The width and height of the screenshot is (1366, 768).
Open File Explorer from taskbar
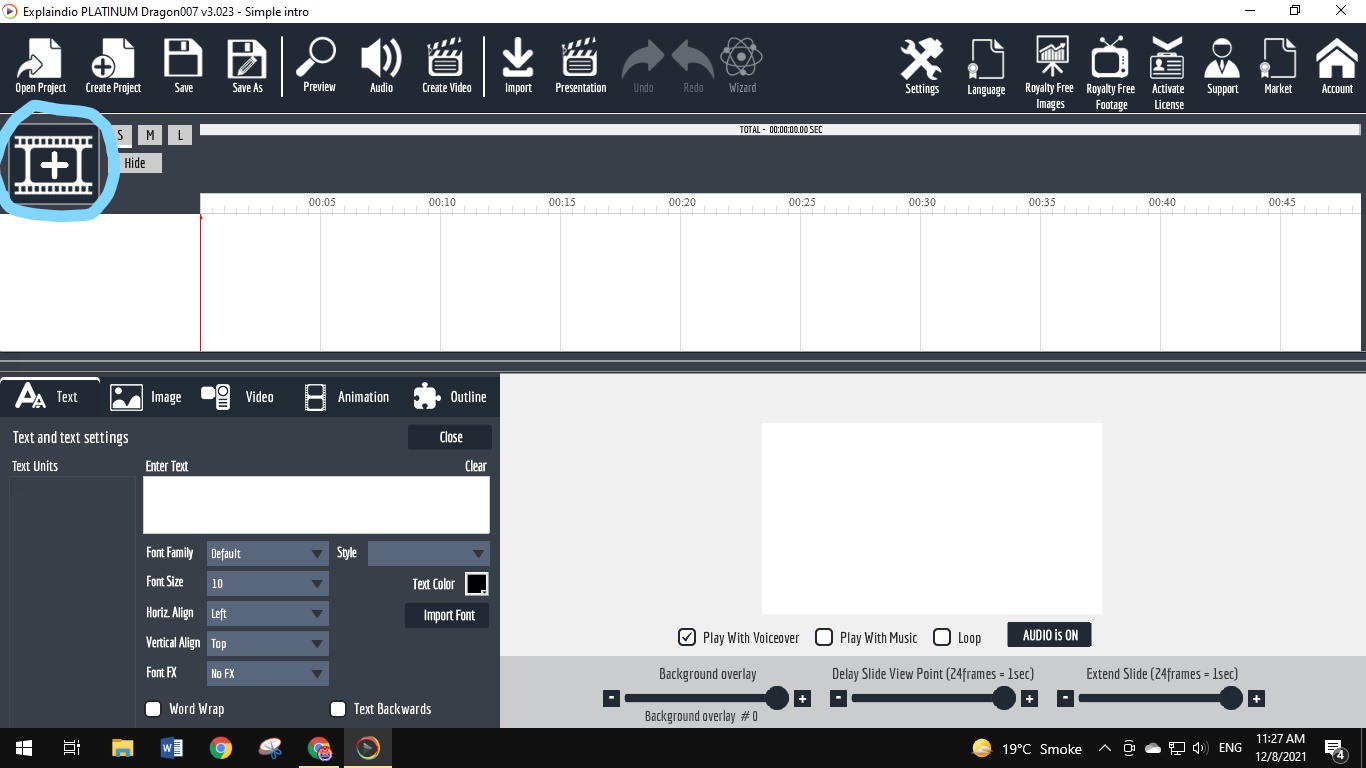(x=122, y=748)
